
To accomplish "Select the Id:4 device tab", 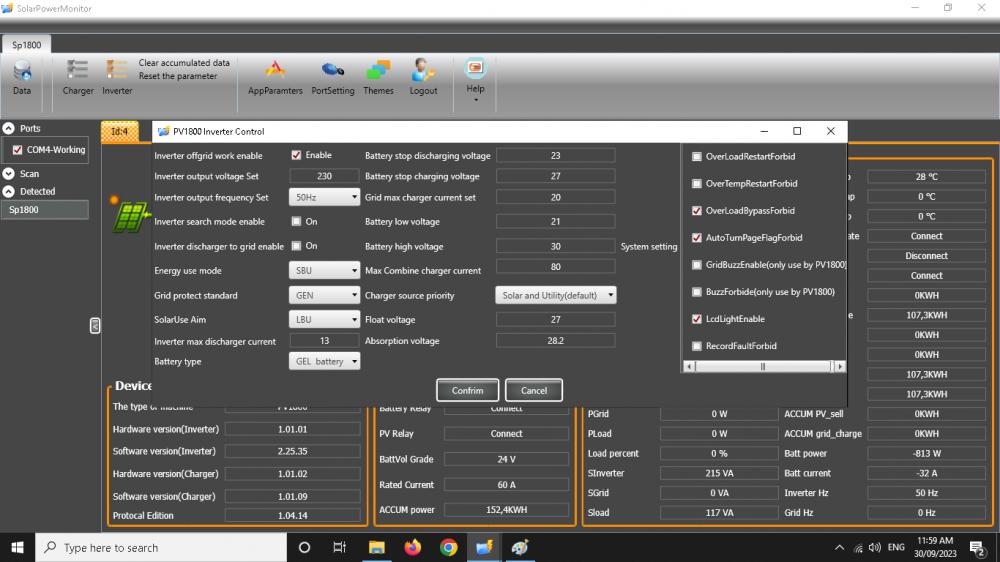I will (119, 131).
